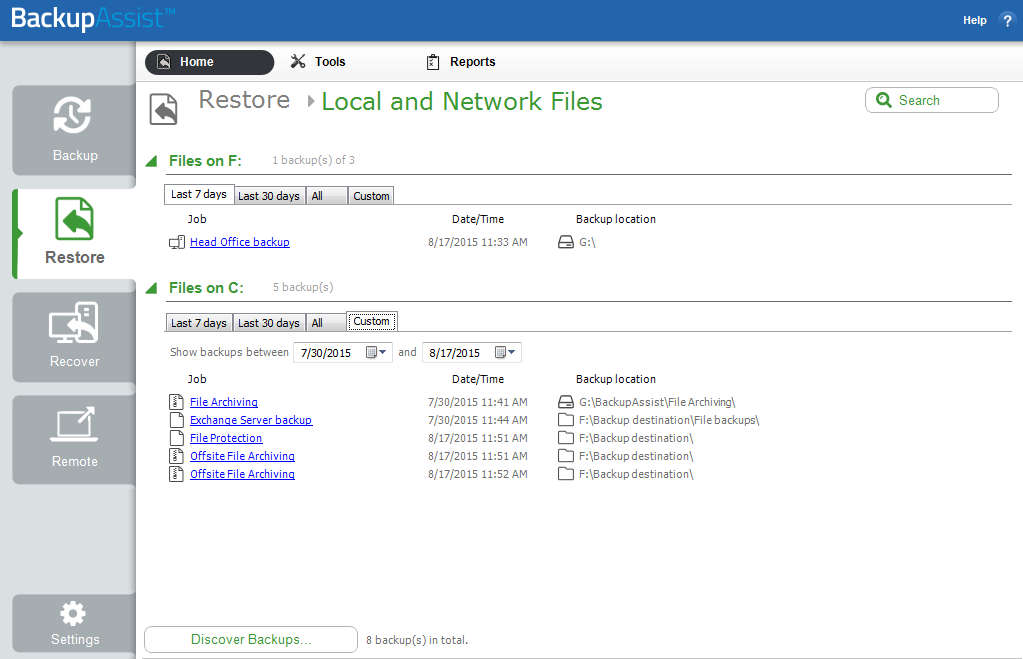Open the Head Office backup link
This screenshot has height=659, width=1023.
(239, 242)
